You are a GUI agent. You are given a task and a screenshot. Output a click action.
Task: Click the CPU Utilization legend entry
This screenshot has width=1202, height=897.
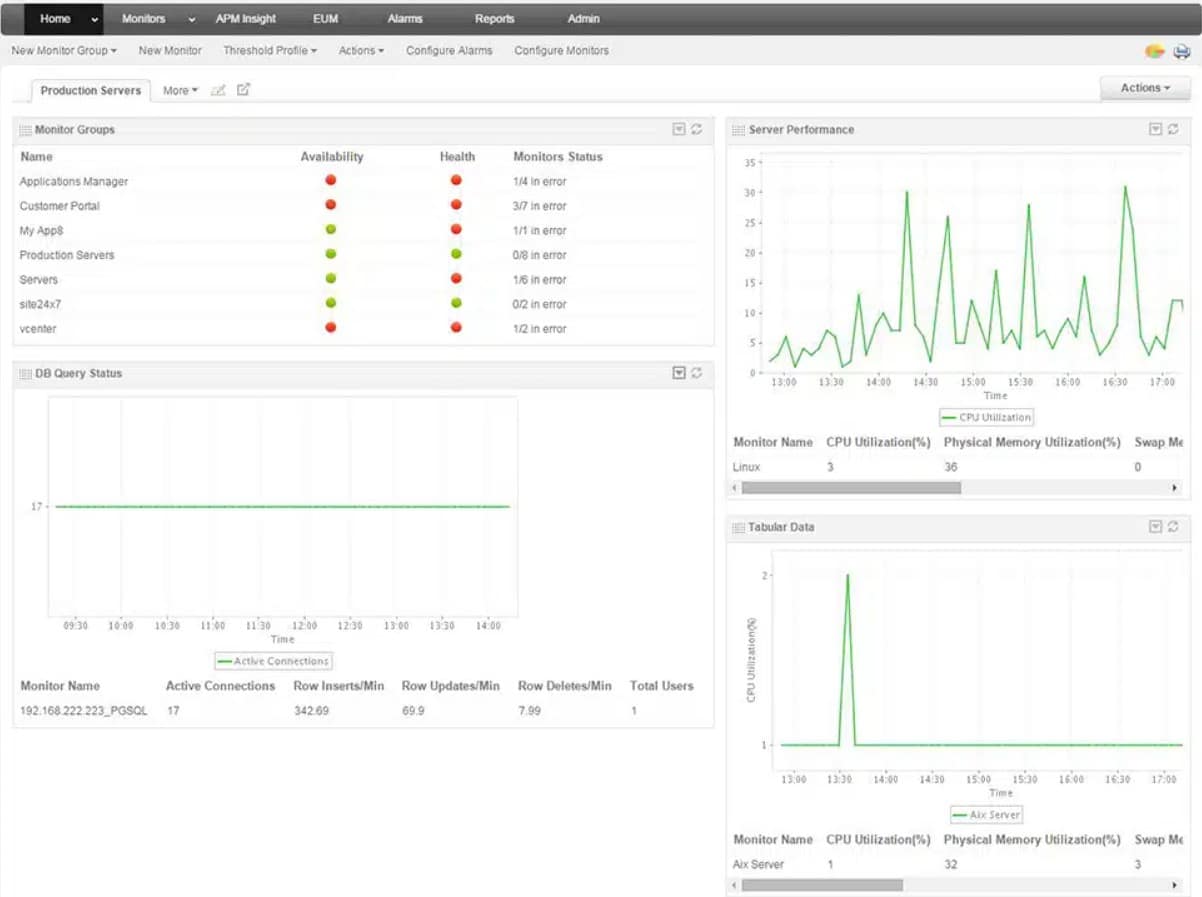(x=986, y=417)
